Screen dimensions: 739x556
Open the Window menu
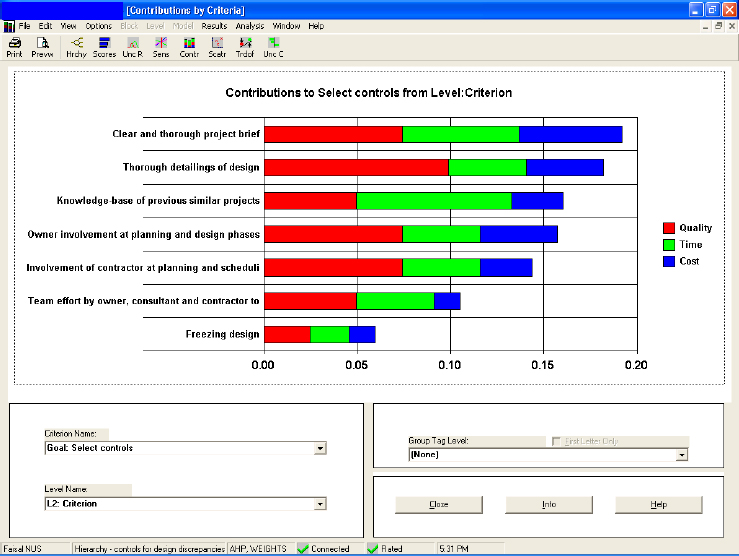pyautogui.click(x=286, y=26)
